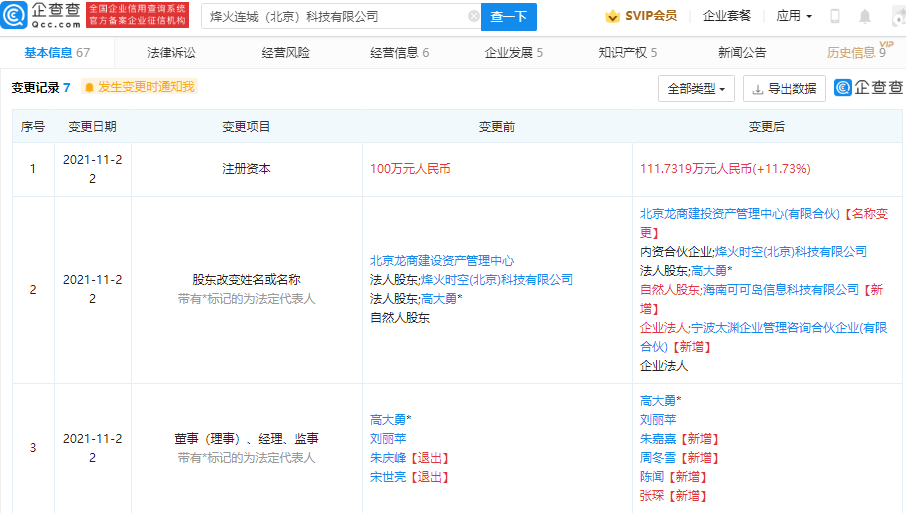Switch to the 历史信息 tab
Image resolution: width=906 pixels, height=513 pixels.
856,53
